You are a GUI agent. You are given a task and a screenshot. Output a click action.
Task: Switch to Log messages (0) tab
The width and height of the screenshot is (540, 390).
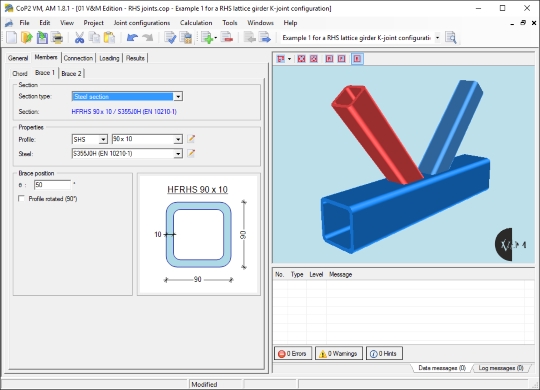(x=501, y=368)
